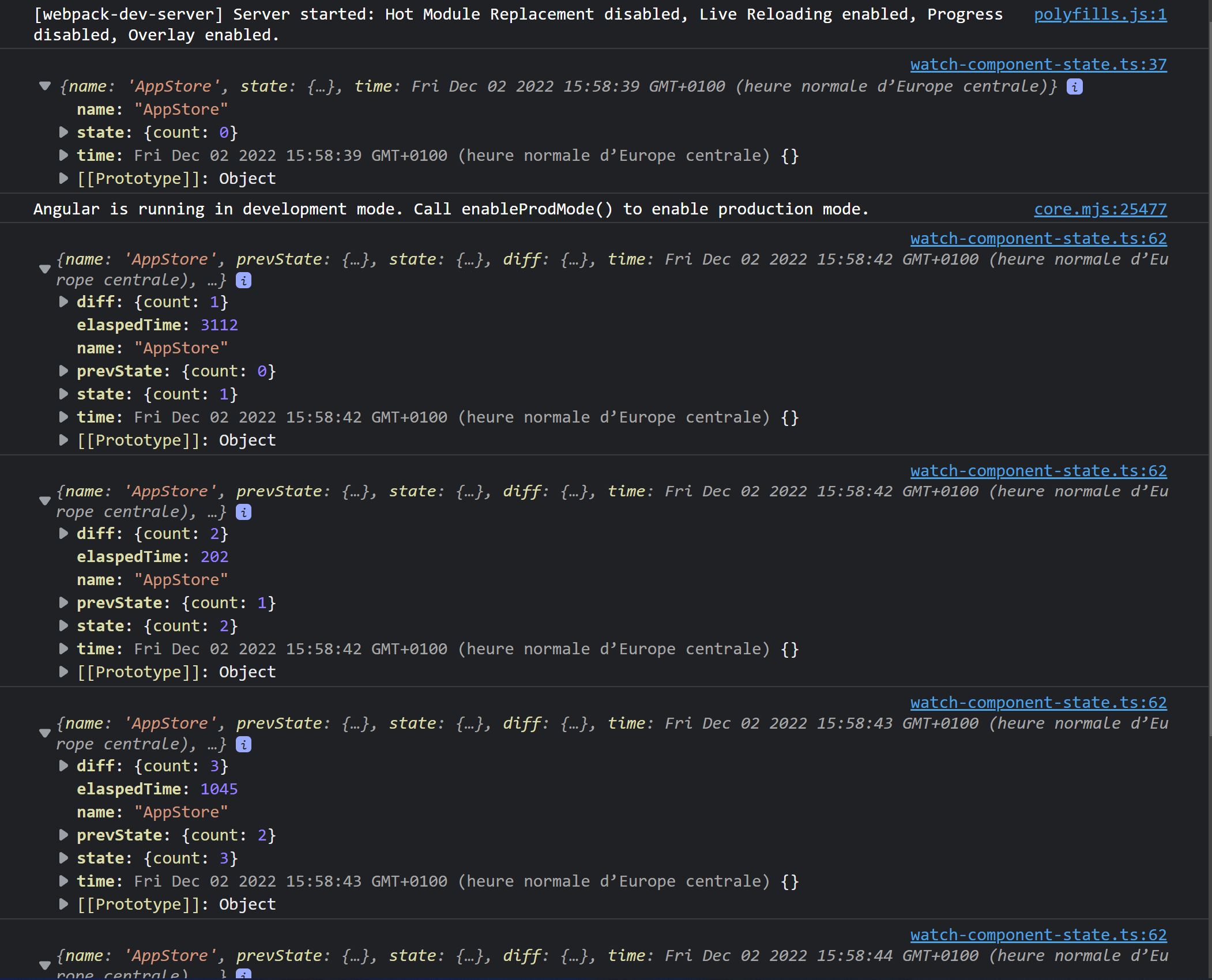Collapse the first AppStore object logged at 15:58:39
This screenshot has height=980, width=1212.
[x=44, y=86]
